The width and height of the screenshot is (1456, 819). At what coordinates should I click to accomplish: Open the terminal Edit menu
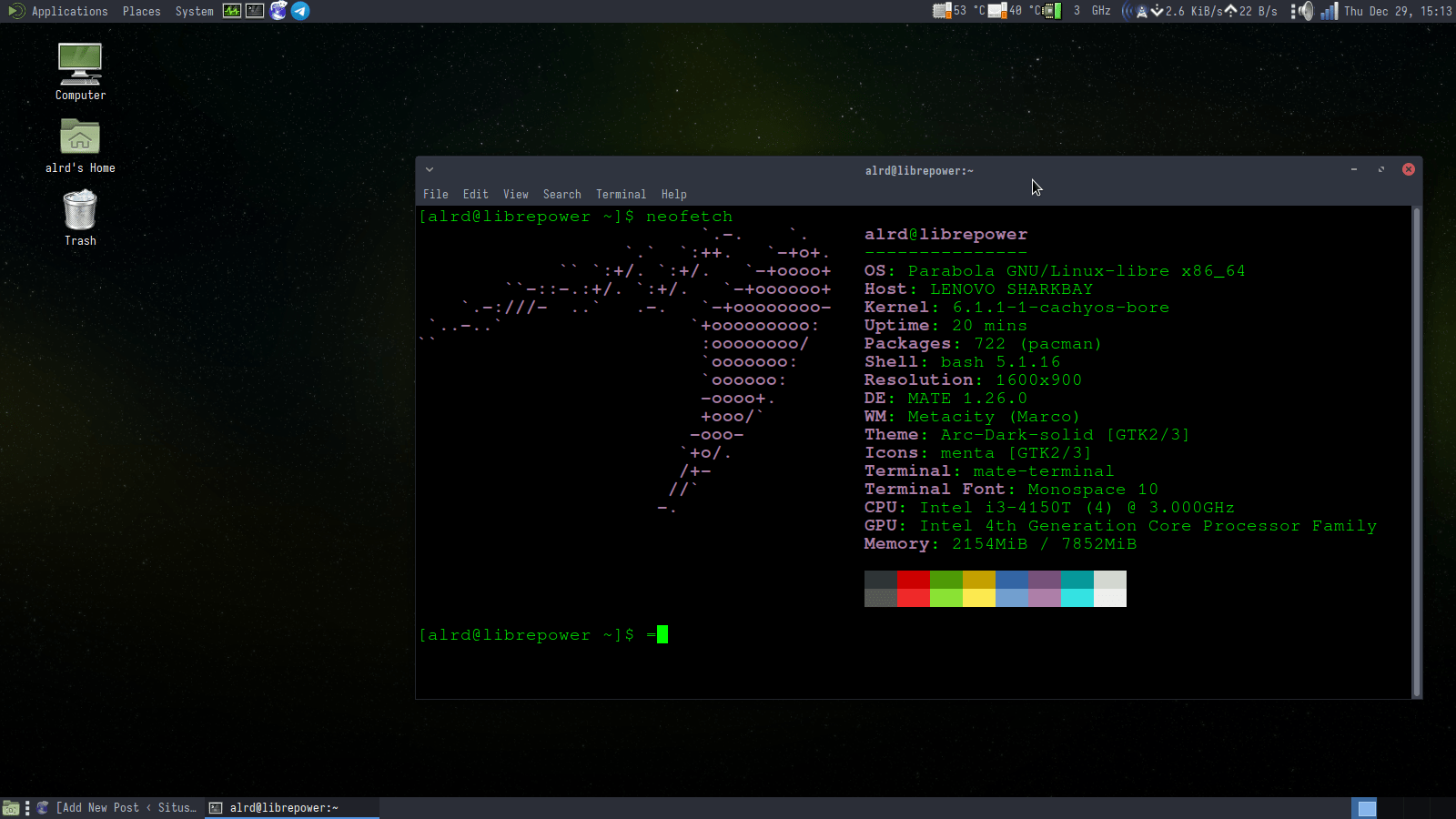pos(475,194)
